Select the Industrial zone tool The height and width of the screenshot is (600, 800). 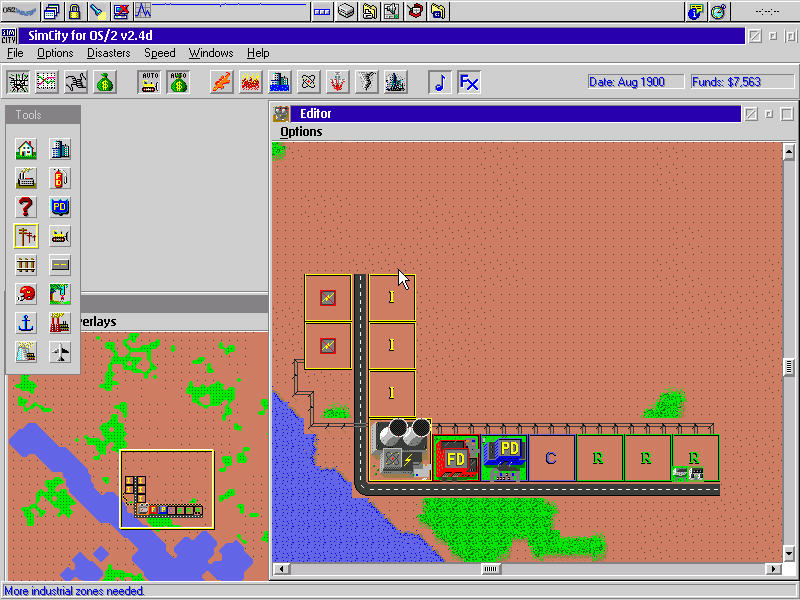(26, 178)
